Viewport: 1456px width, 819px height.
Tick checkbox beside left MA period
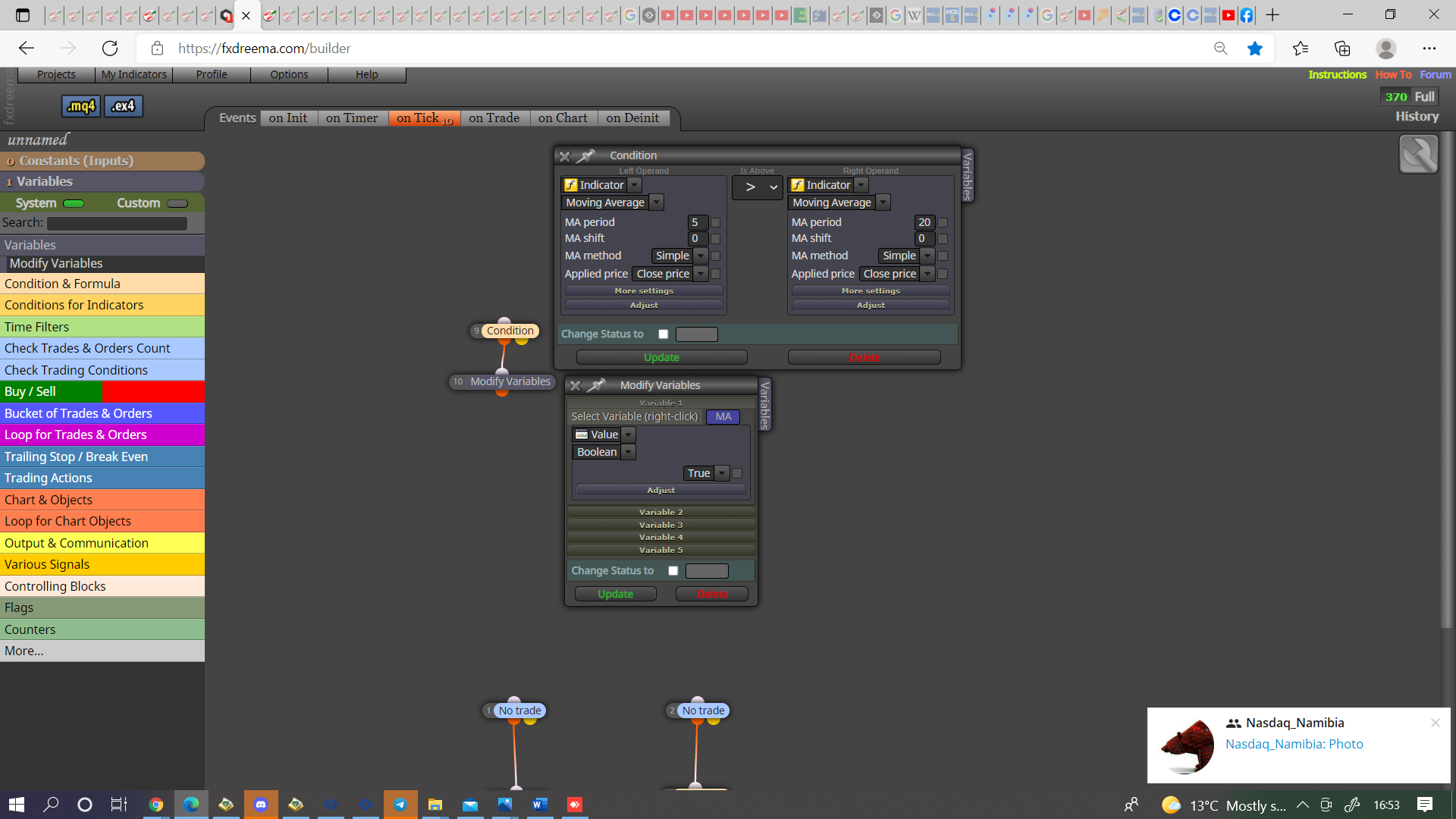click(x=715, y=223)
